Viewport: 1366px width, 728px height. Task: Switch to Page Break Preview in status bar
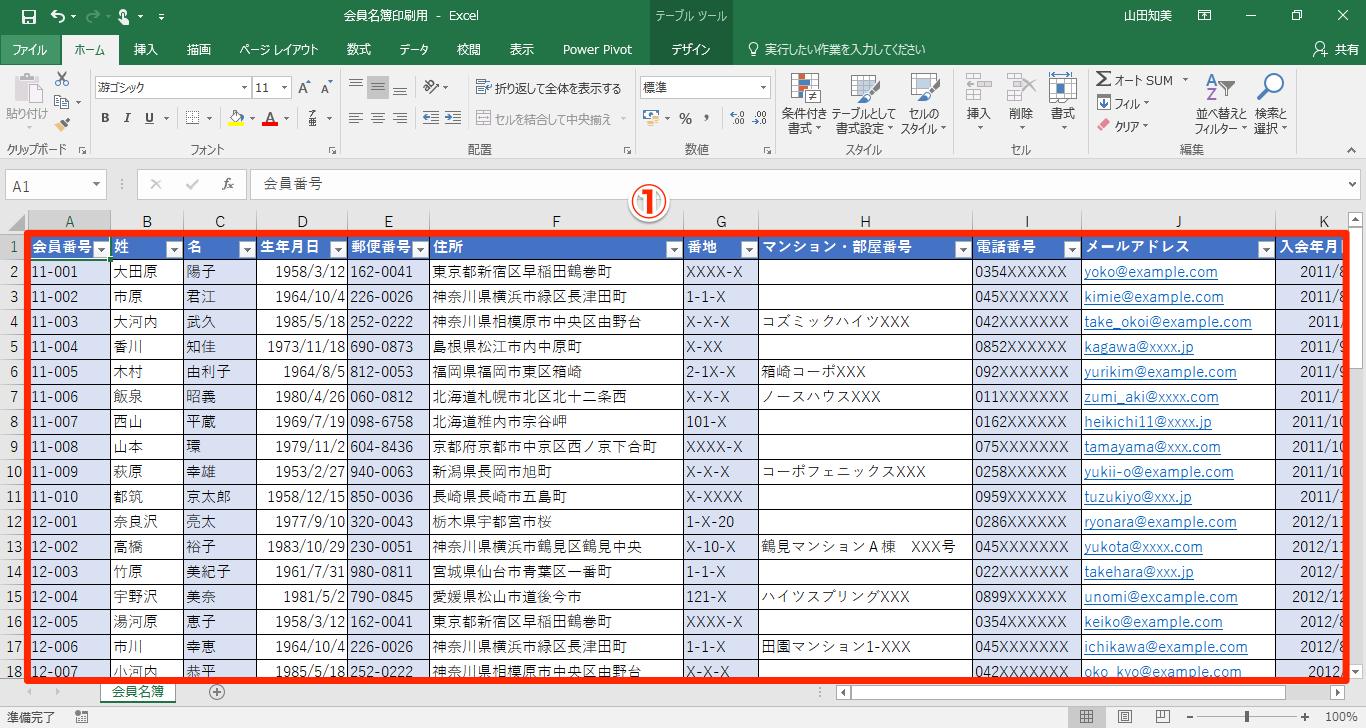click(x=1162, y=716)
